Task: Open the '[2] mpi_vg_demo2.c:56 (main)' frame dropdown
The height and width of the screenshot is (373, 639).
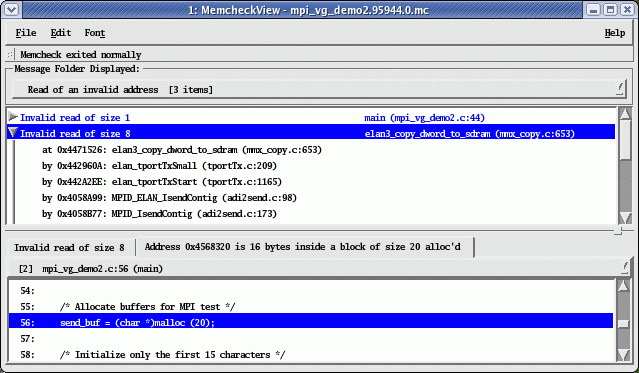Action: pyautogui.click(x=319, y=269)
